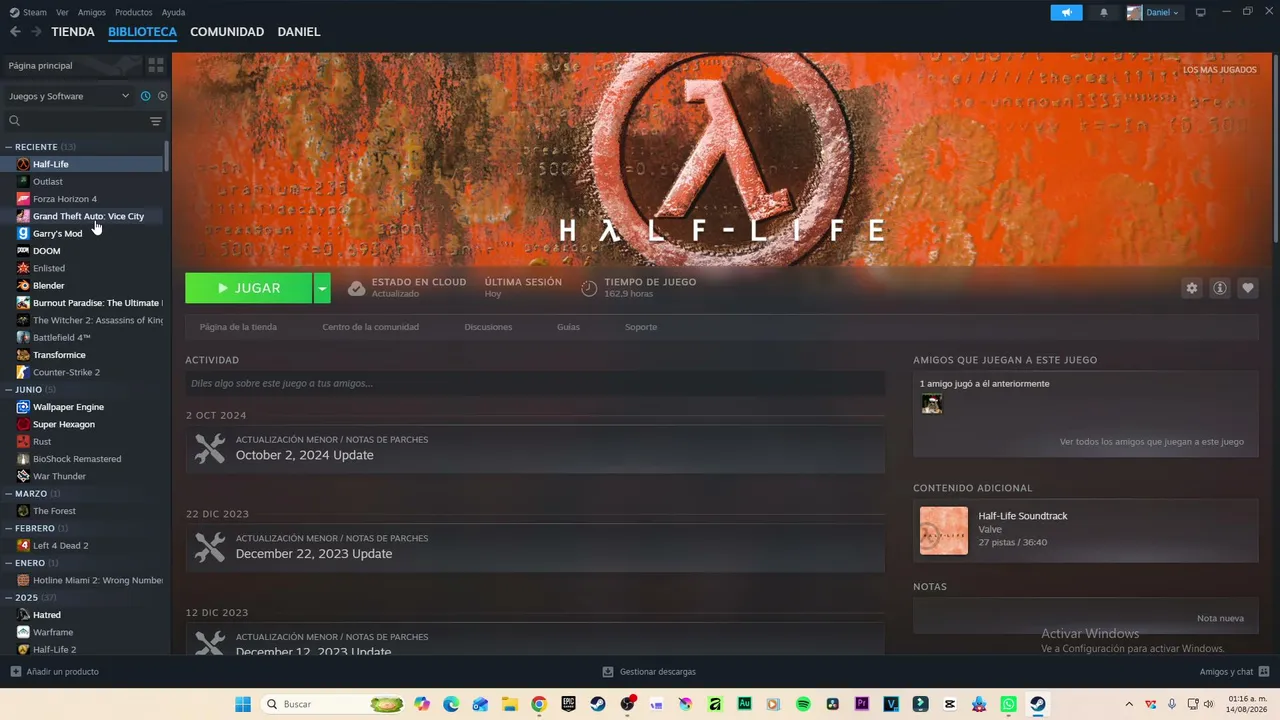The image size is (1280, 720).
Task: Open the Ayuda menu
Action: point(173,12)
